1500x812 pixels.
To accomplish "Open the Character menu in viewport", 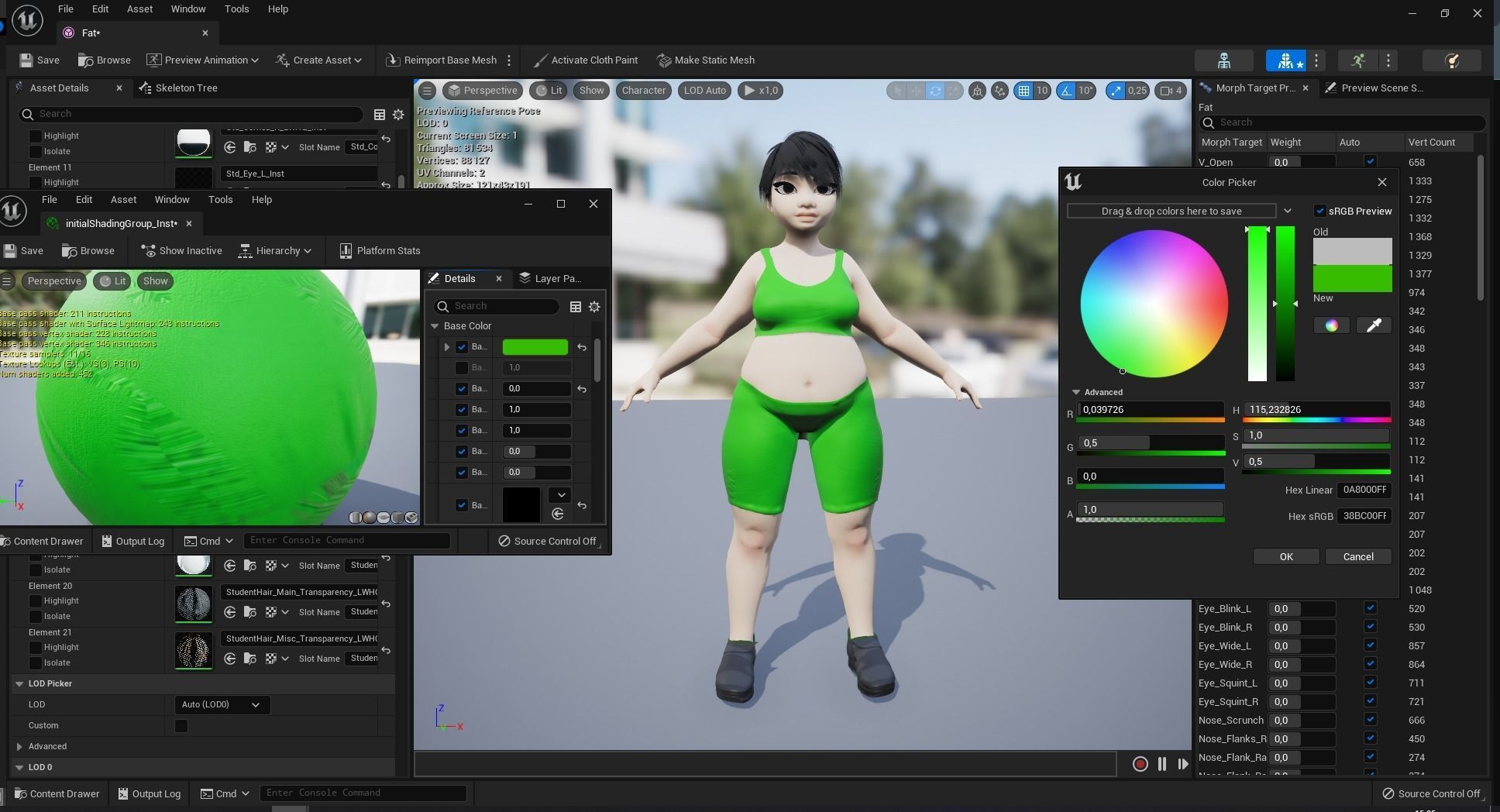I will [x=643, y=91].
